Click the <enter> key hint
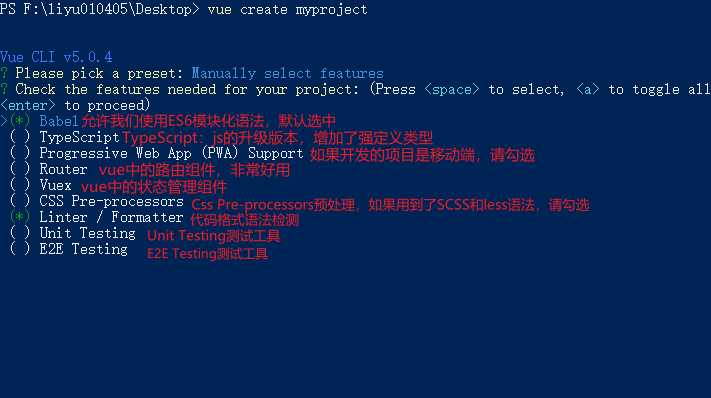Image resolution: width=711 pixels, height=398 pixels. pyautogui.click(x=28, y=105)
